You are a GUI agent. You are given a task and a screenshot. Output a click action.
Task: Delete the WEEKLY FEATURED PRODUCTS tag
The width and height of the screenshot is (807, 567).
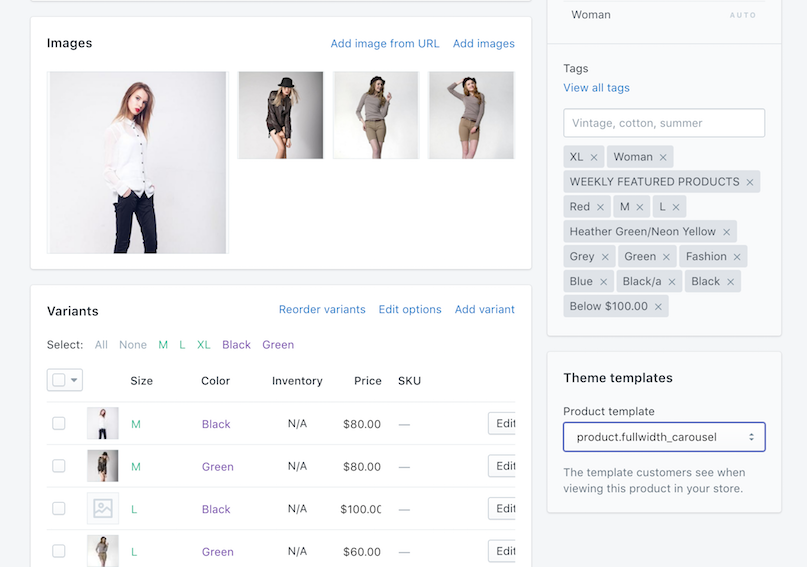(x=750, y=182)
